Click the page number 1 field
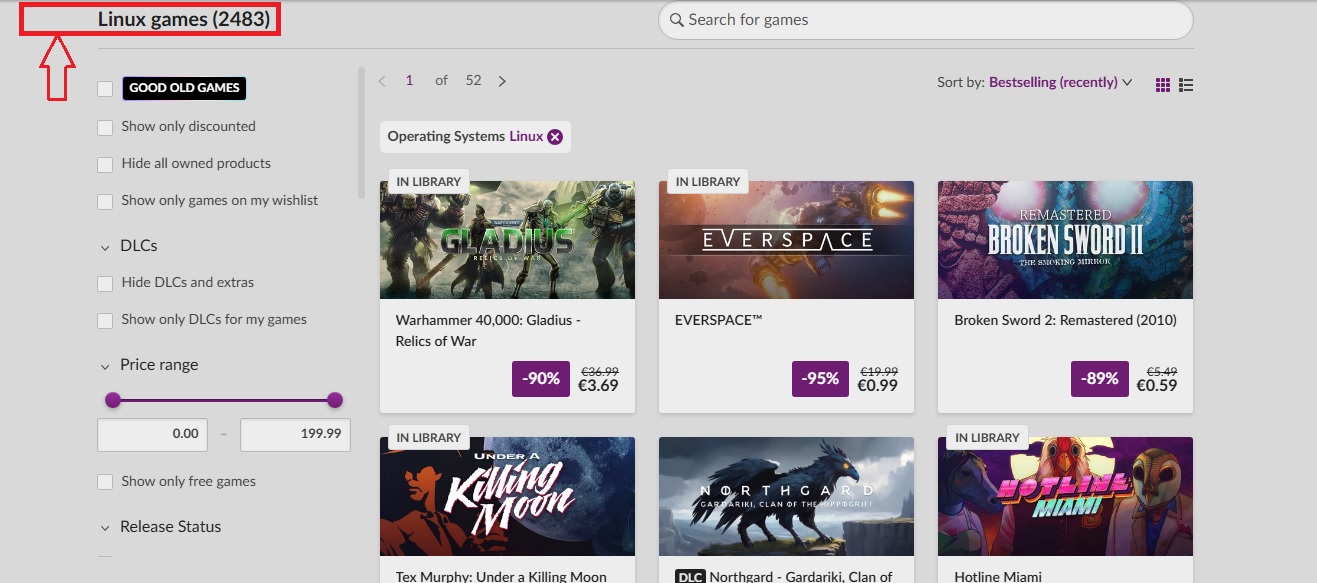Viewport: 1317px width, 583px height. [x=409, y=81]
